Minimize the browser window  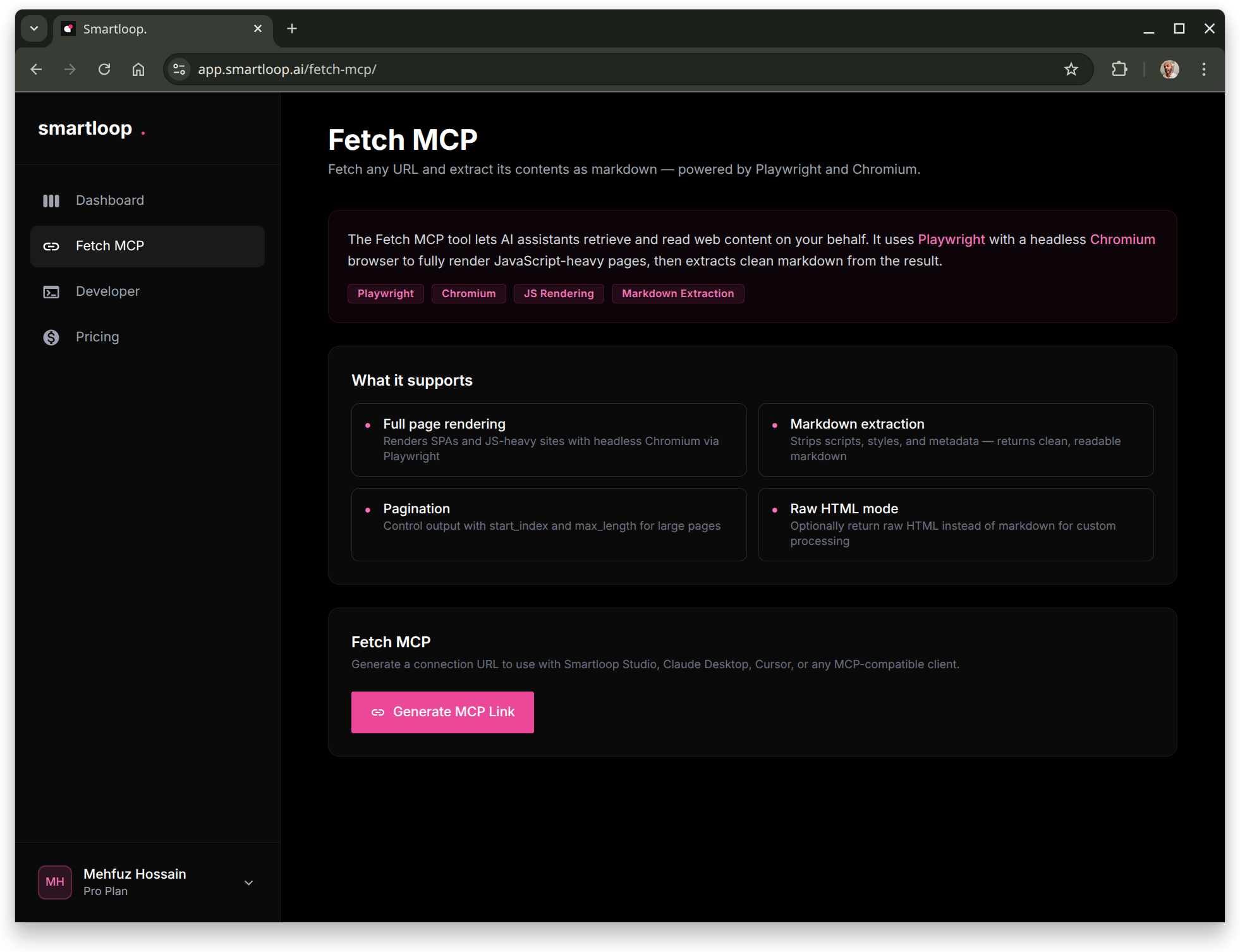point(1149,29)
